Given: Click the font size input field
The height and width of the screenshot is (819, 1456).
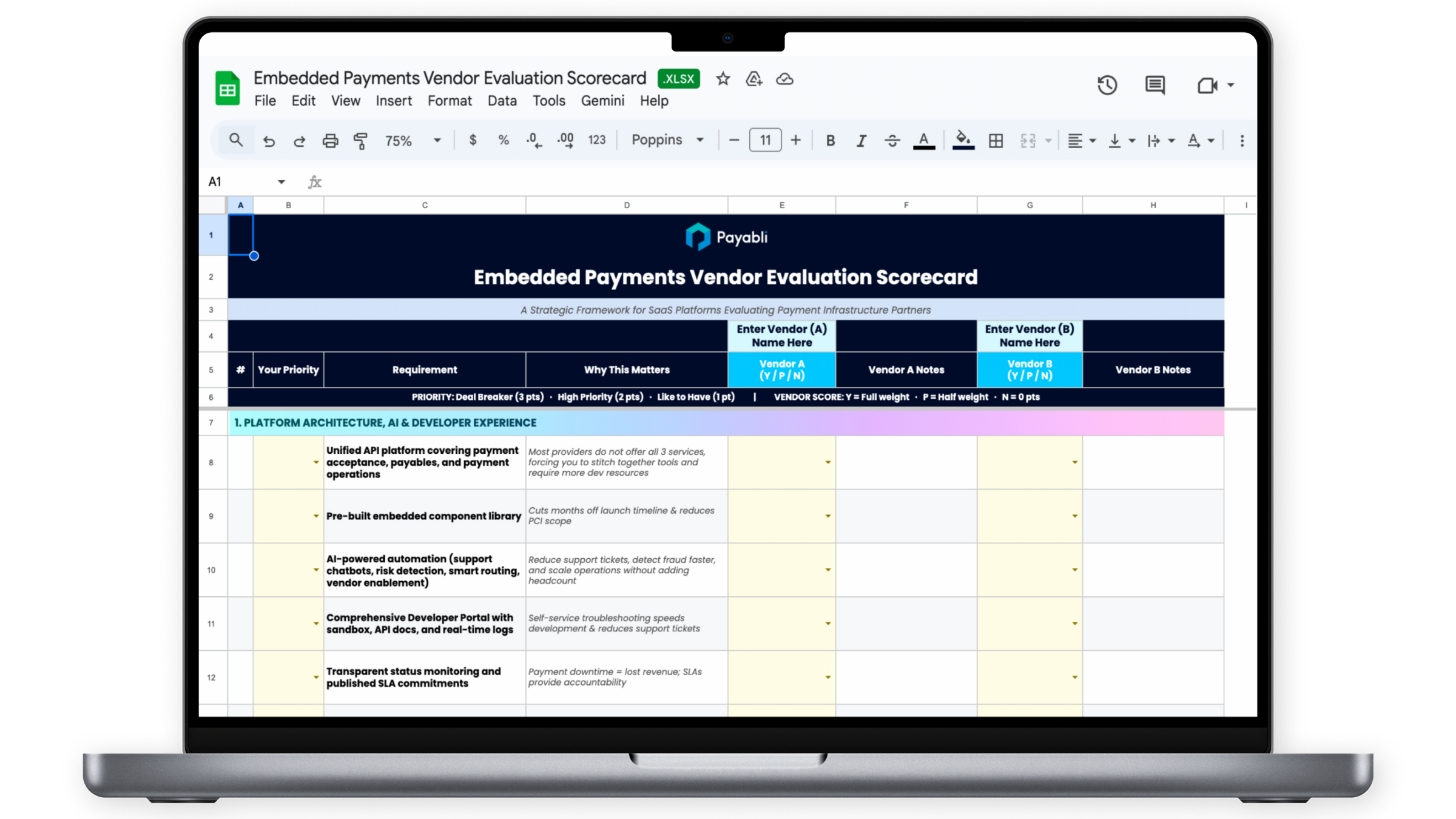Looking at the screenshot, I should (765, 140).
